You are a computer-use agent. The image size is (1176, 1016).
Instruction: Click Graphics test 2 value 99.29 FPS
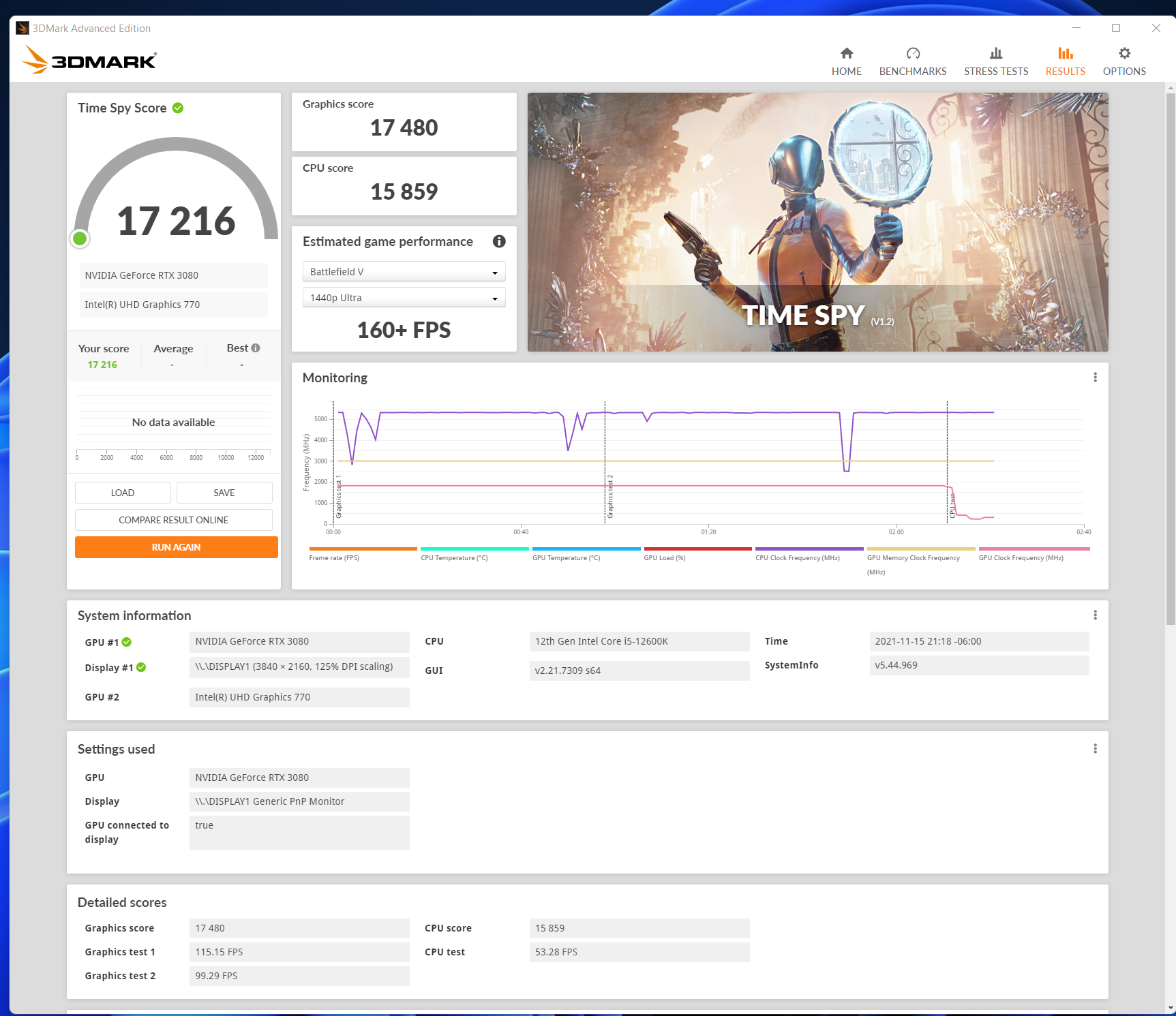[299, 976]
